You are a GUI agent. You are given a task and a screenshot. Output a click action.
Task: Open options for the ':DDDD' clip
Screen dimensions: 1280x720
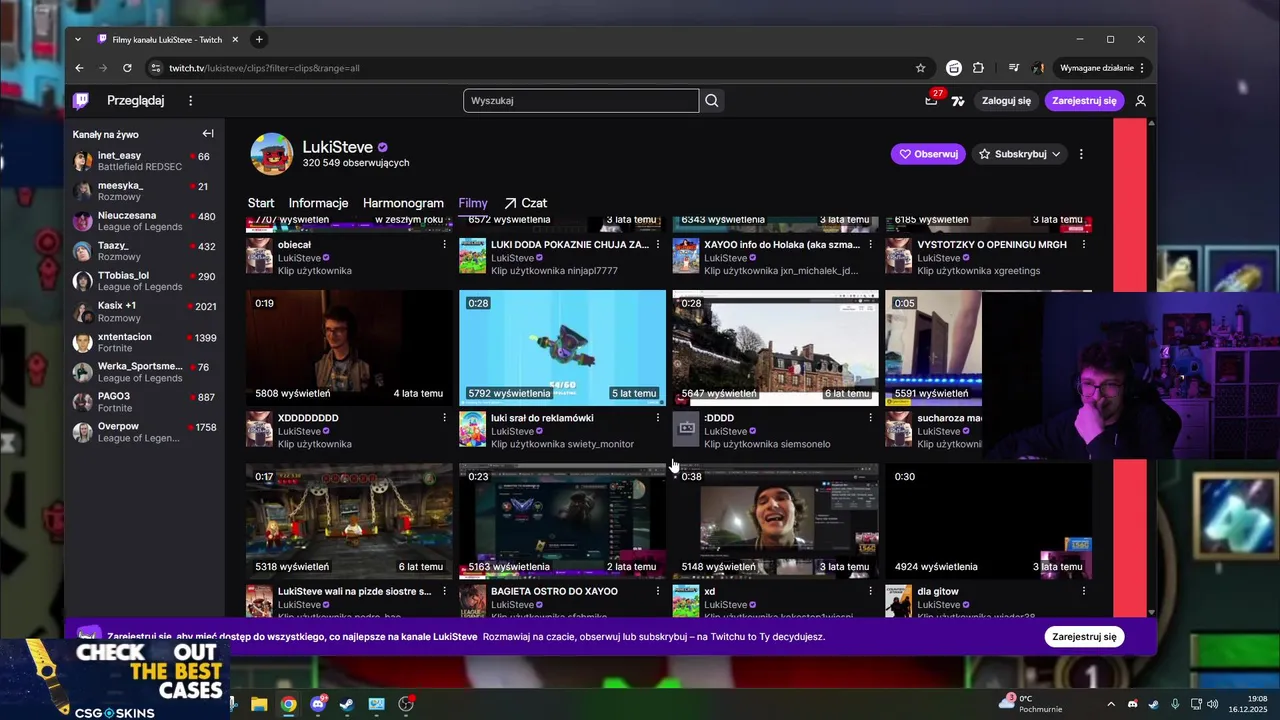tap(870, 417)
